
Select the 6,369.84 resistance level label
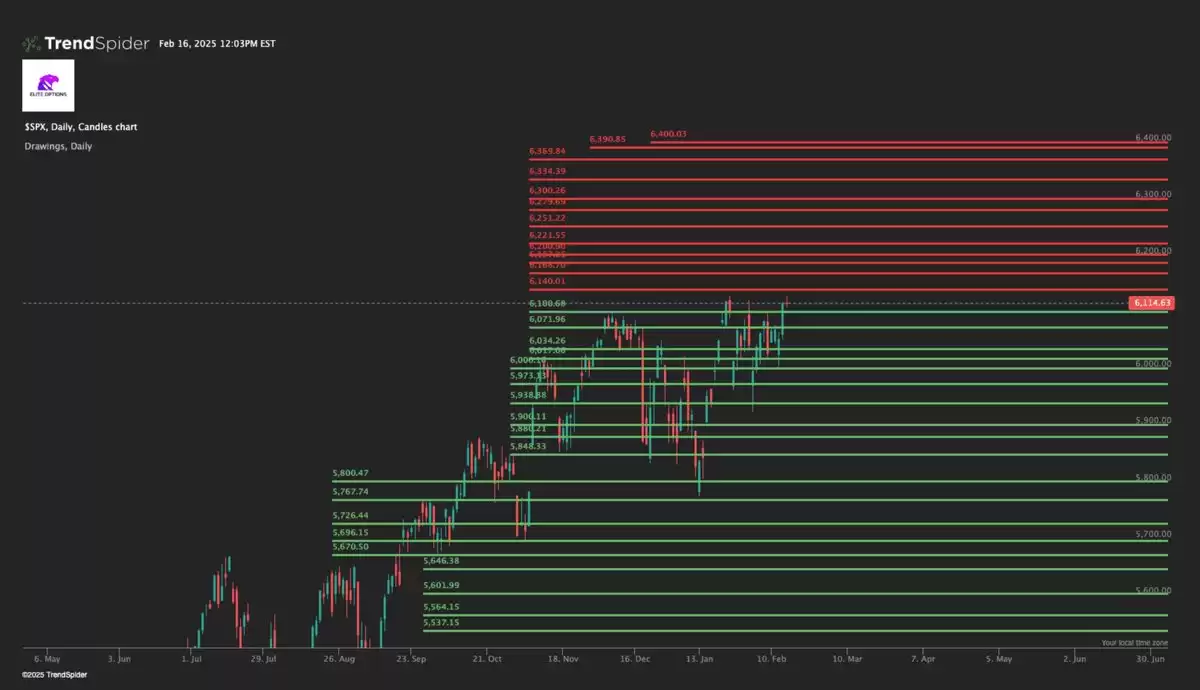[548, 151]
